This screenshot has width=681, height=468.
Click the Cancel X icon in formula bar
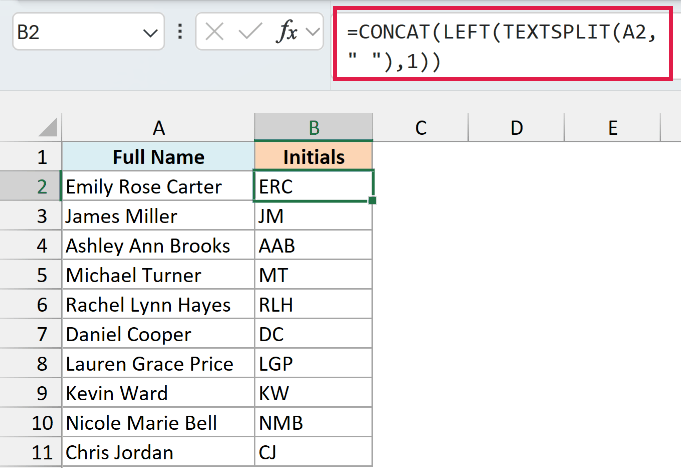(215, 32)
